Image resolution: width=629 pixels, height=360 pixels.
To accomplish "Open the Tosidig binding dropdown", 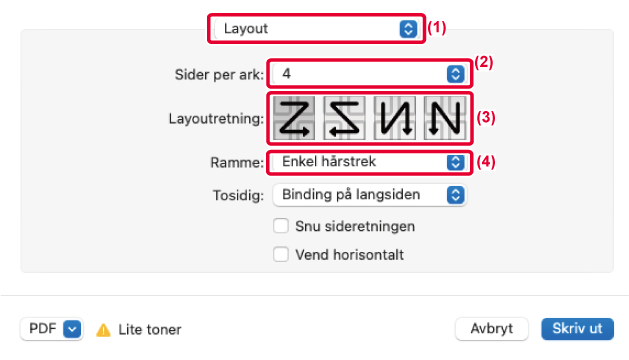I will point(369,195).
